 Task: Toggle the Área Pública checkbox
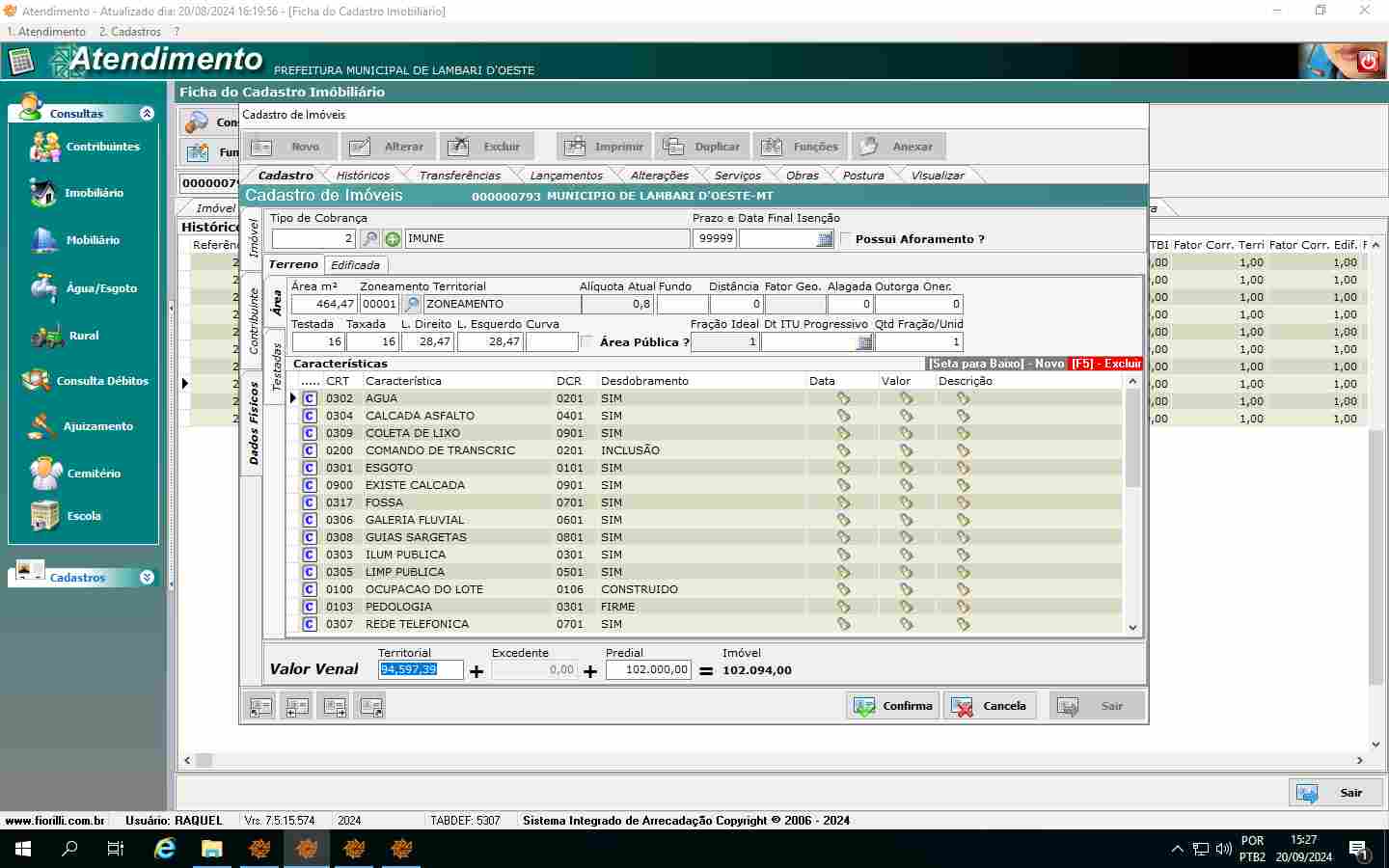click(x=586, y=342)
